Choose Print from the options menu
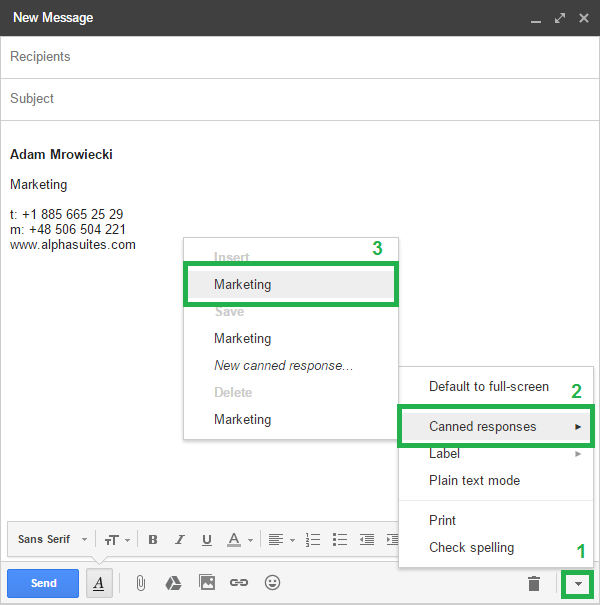 click(496, 521)
